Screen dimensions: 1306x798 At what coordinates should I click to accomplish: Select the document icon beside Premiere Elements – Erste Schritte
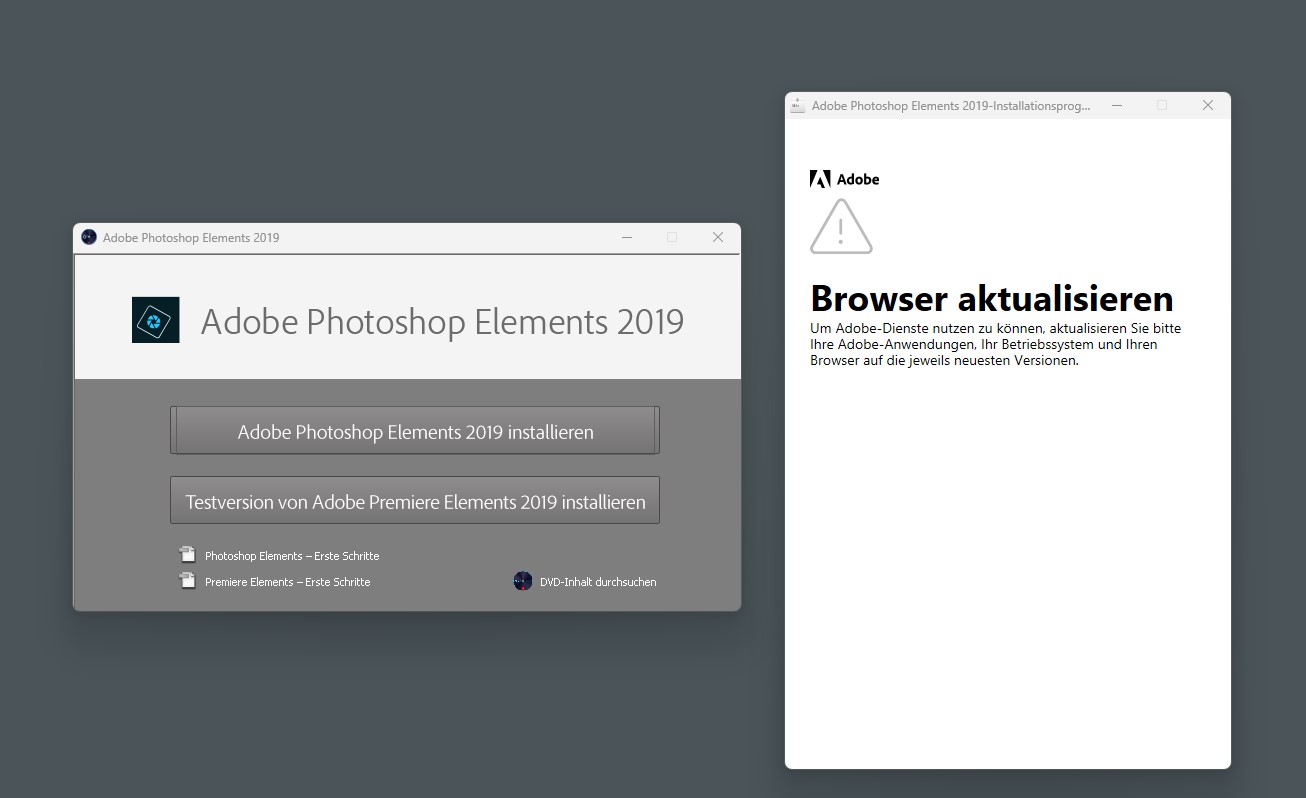click(x=187, y=579)
